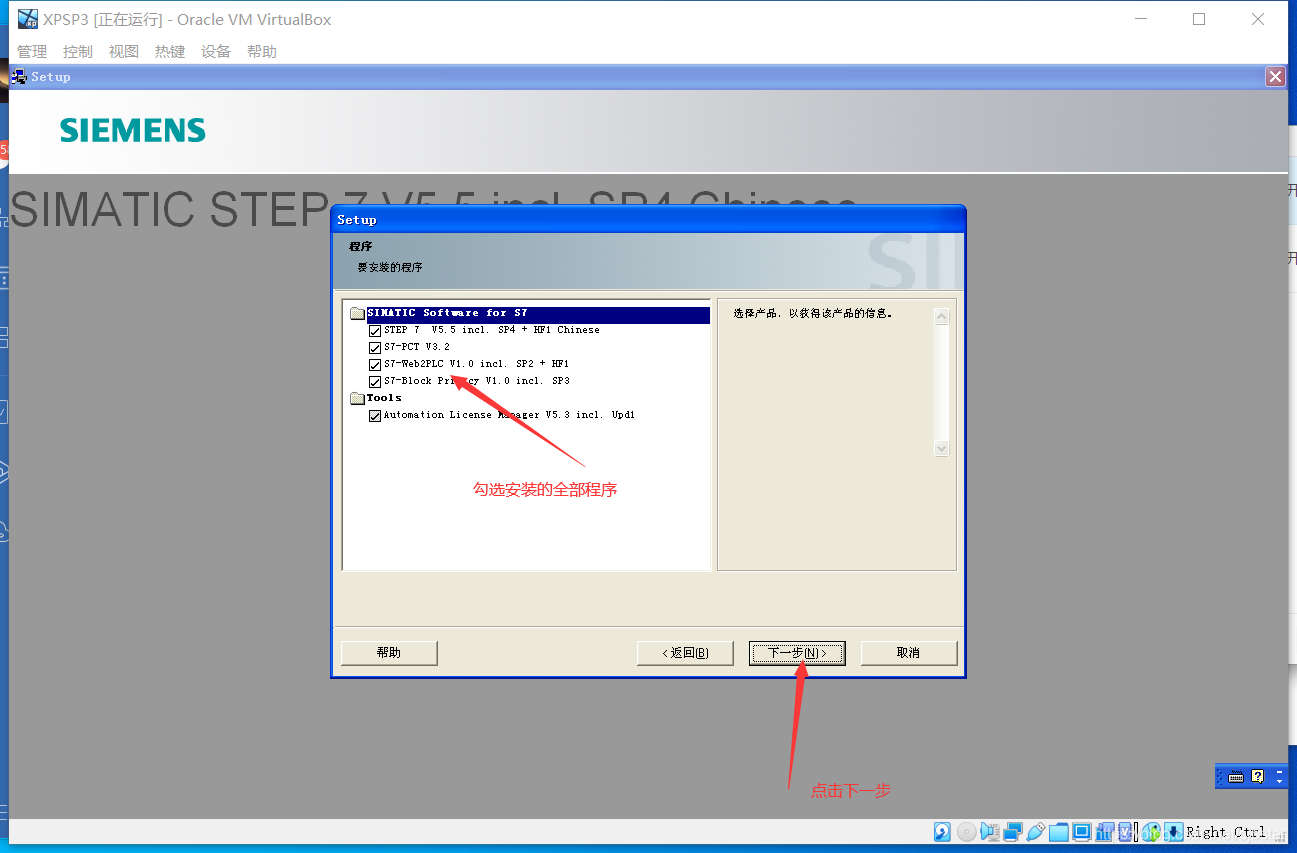Select the S7-Web2PLC V1.0 incl. SP2 label
The height and width of the screenshot is (853, 1297).
click(476, 364)
